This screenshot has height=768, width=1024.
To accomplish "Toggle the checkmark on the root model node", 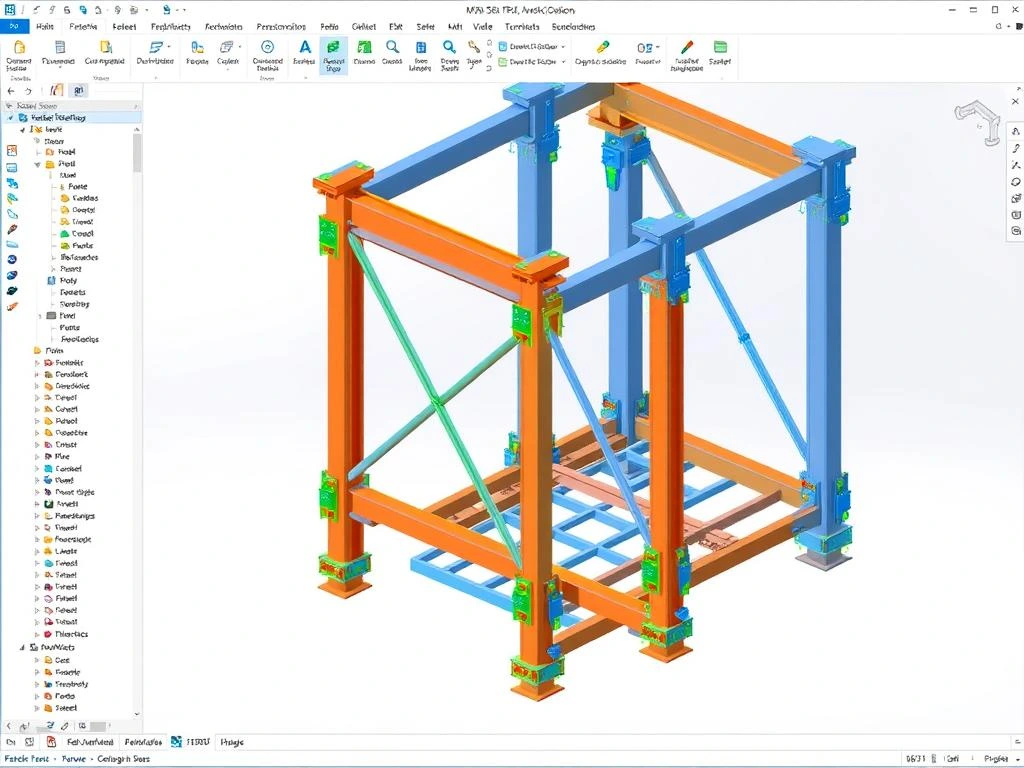I will [x=9, y=118].
